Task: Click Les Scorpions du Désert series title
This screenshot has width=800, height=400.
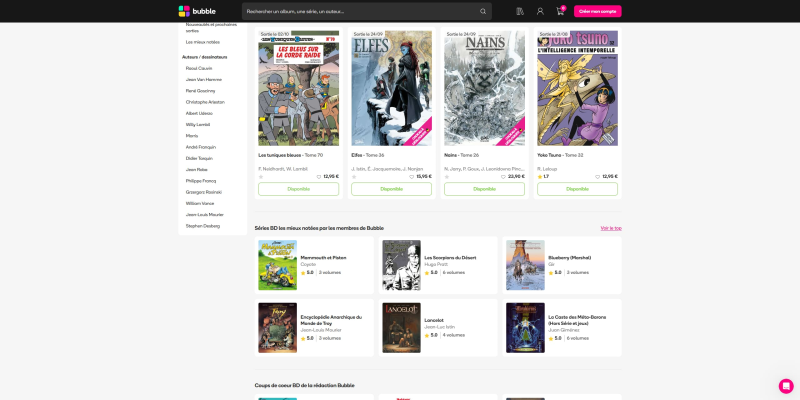Action: 450,258
